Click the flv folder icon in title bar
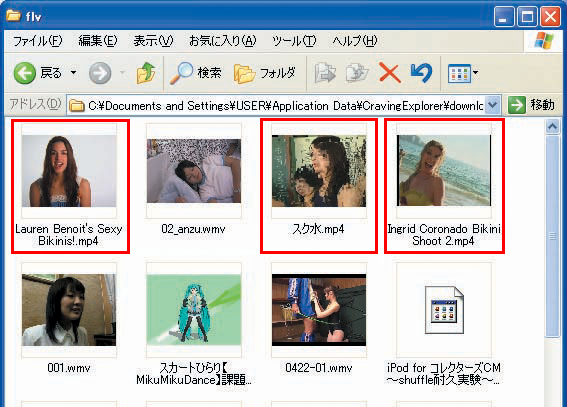This screenshot has height=407, width=567. pyautogui.click(x=13, y=16)
